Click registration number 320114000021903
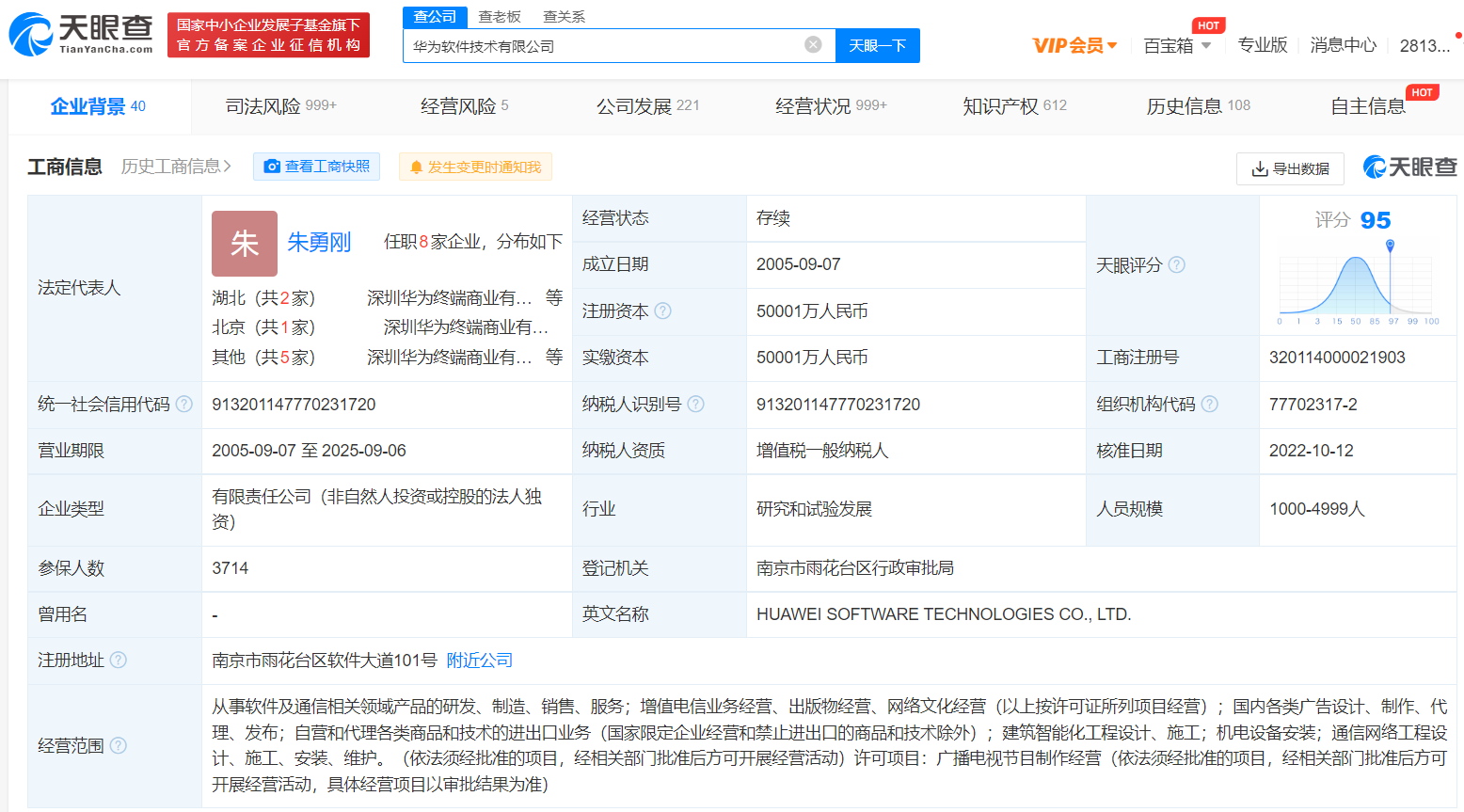Screen dimensions: 1464x812 pyautogui.click(x=1337, y=358)
